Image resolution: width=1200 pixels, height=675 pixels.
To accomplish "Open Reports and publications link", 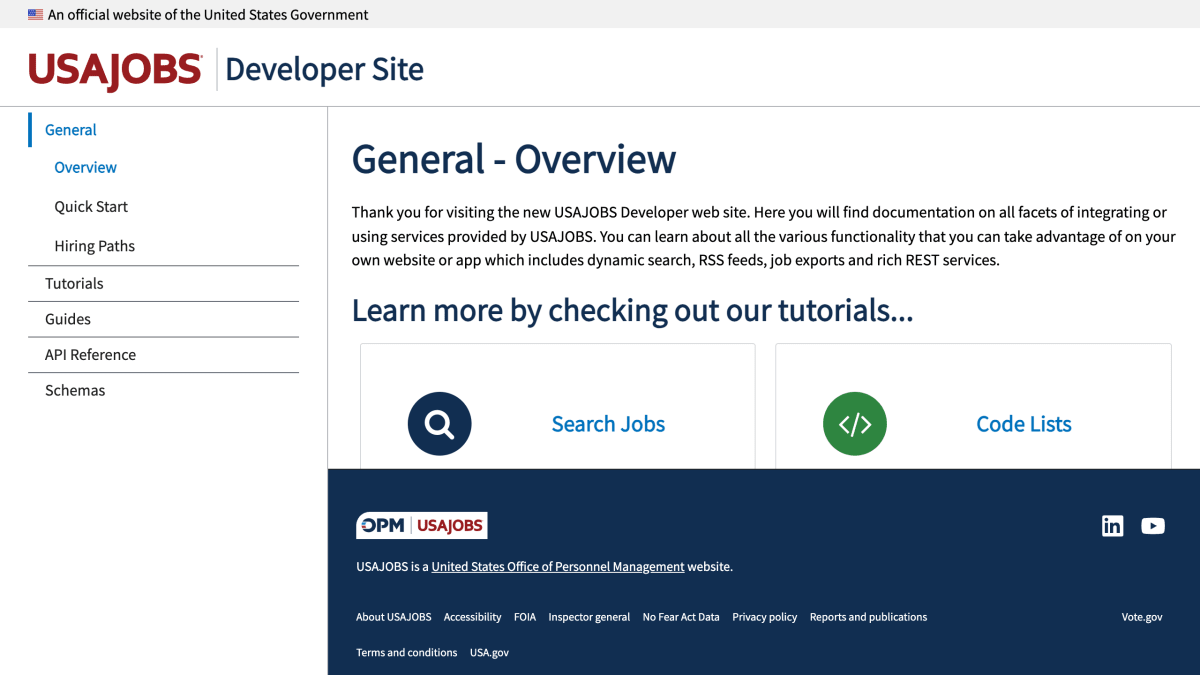I will 868,617.
